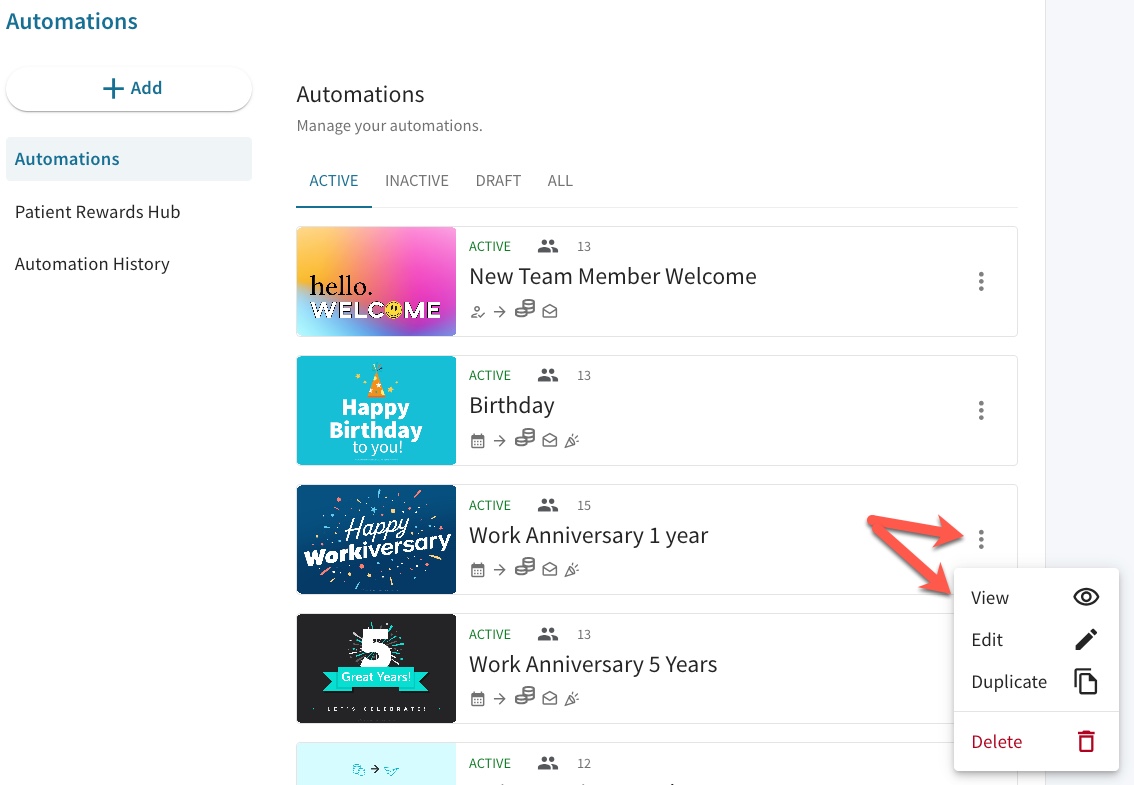Open Patient Rewards Hub

98,212
